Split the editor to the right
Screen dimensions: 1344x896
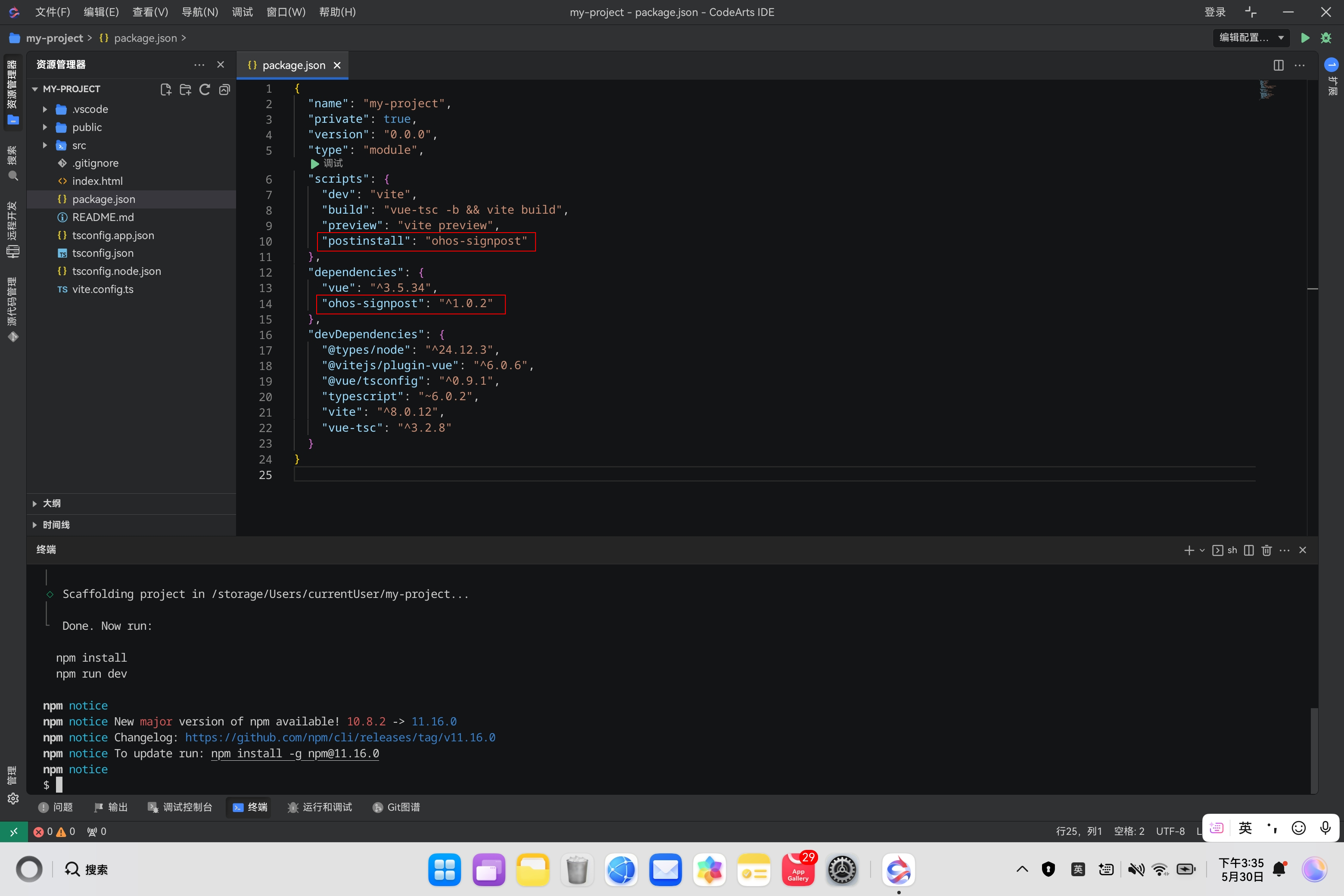(1278, 65)
